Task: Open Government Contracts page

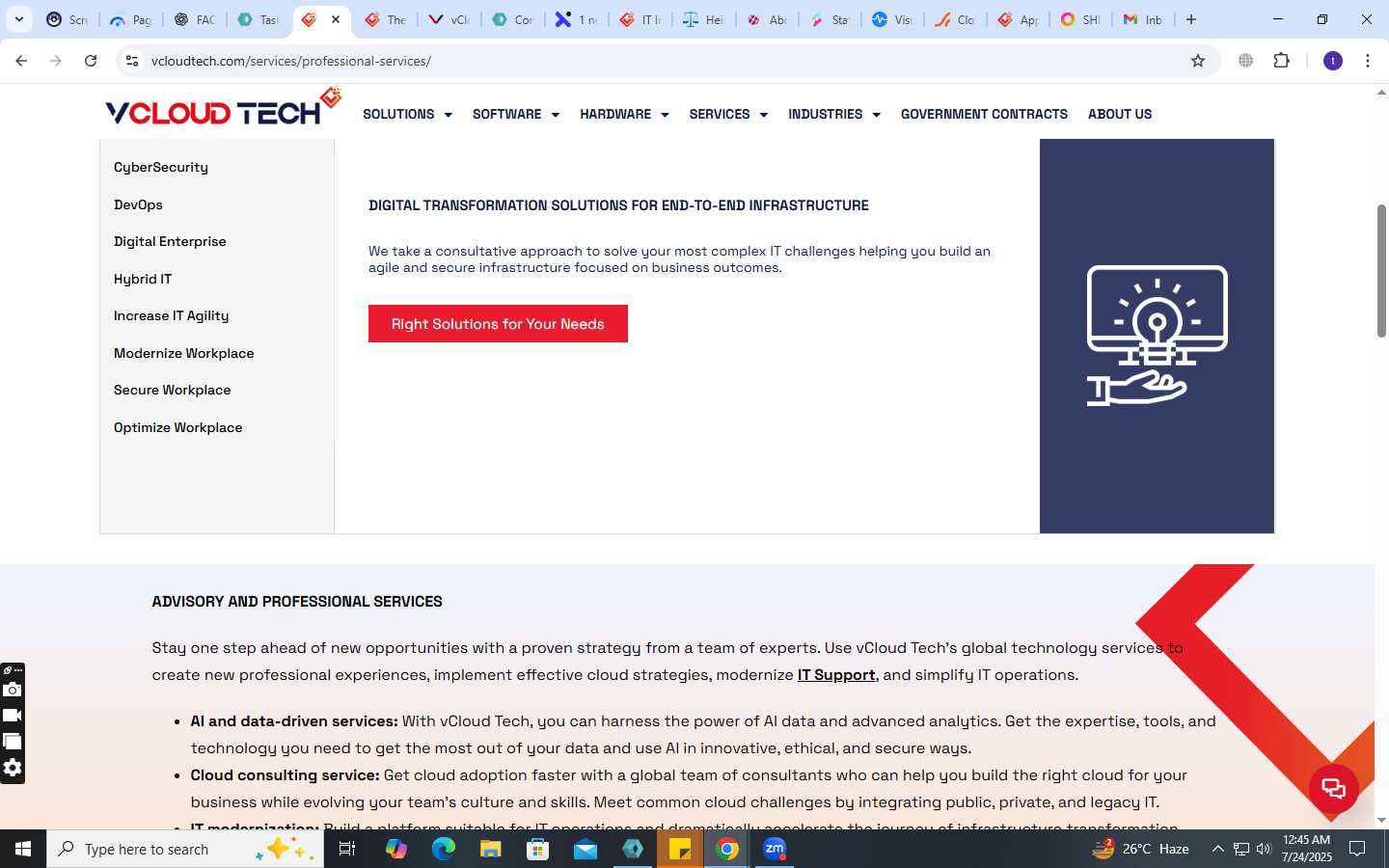Action: pyautogui.click(x=984, y=114)
